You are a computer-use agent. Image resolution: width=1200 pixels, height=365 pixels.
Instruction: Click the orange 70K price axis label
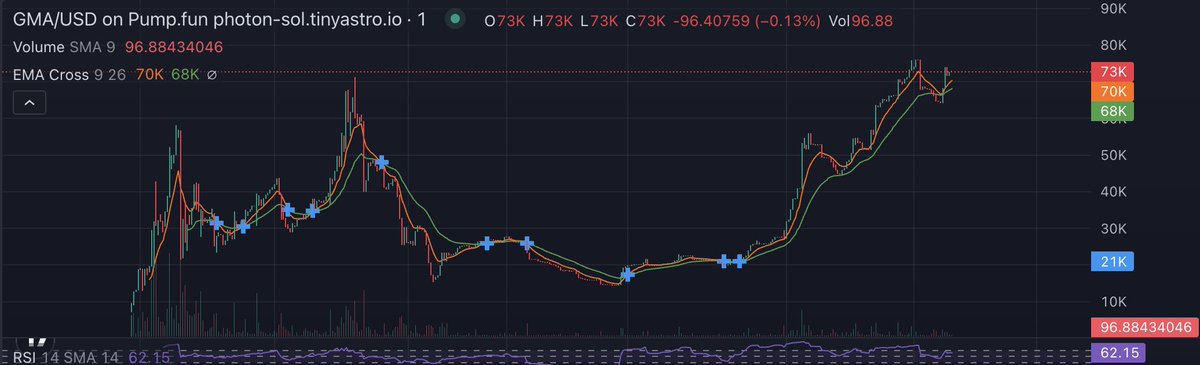[1112, 91]
